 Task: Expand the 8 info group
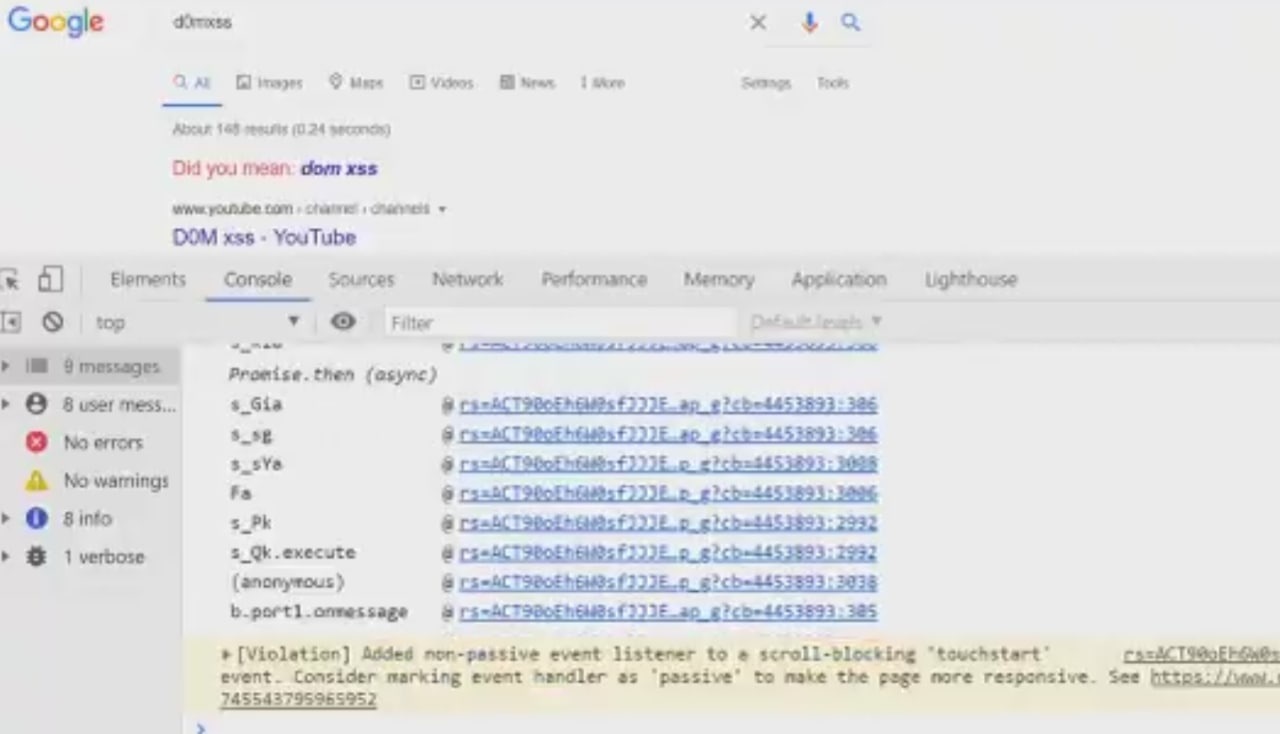pos(6,518)
